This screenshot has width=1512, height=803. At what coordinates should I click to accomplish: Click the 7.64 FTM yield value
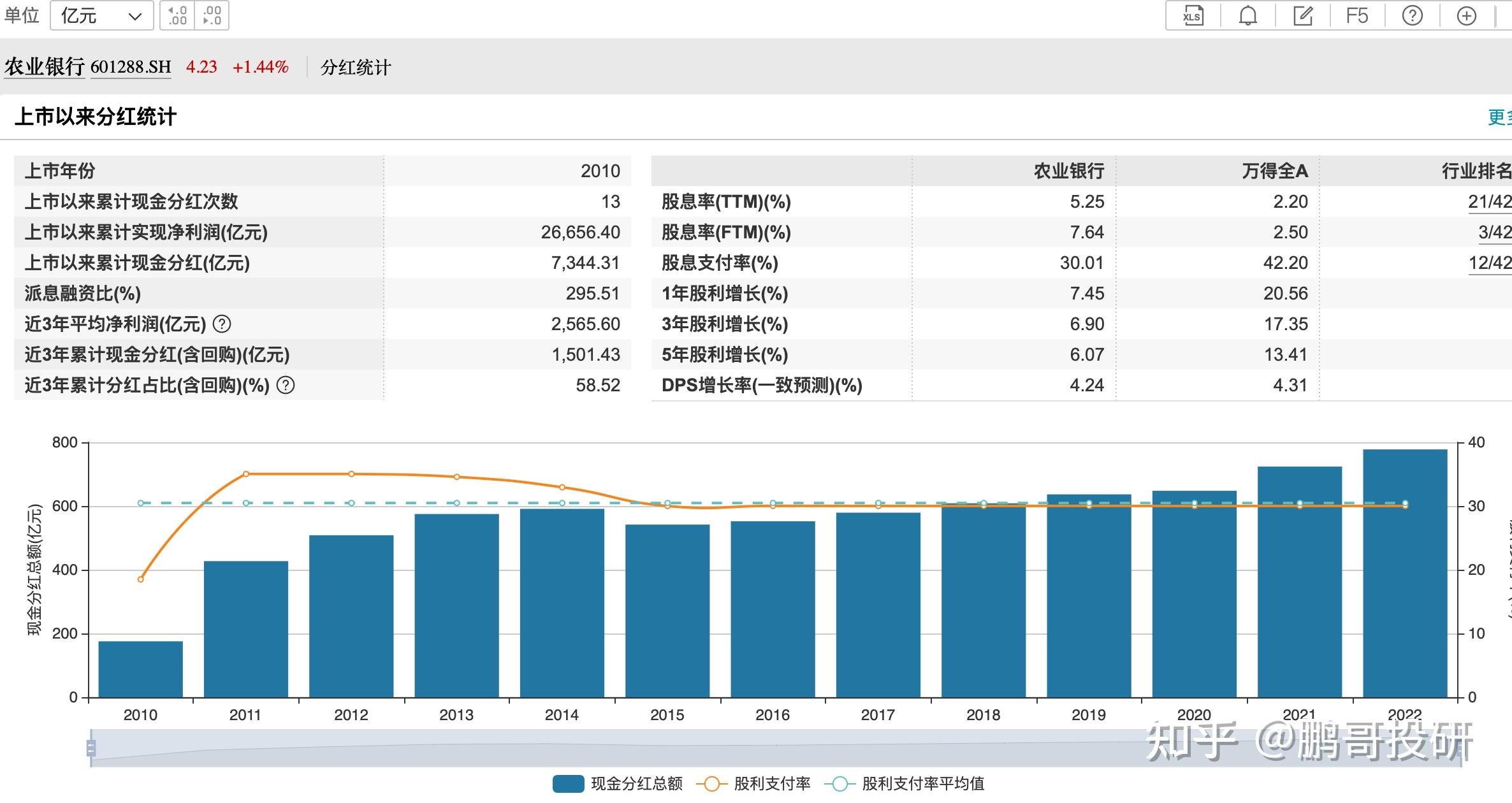1087,233
